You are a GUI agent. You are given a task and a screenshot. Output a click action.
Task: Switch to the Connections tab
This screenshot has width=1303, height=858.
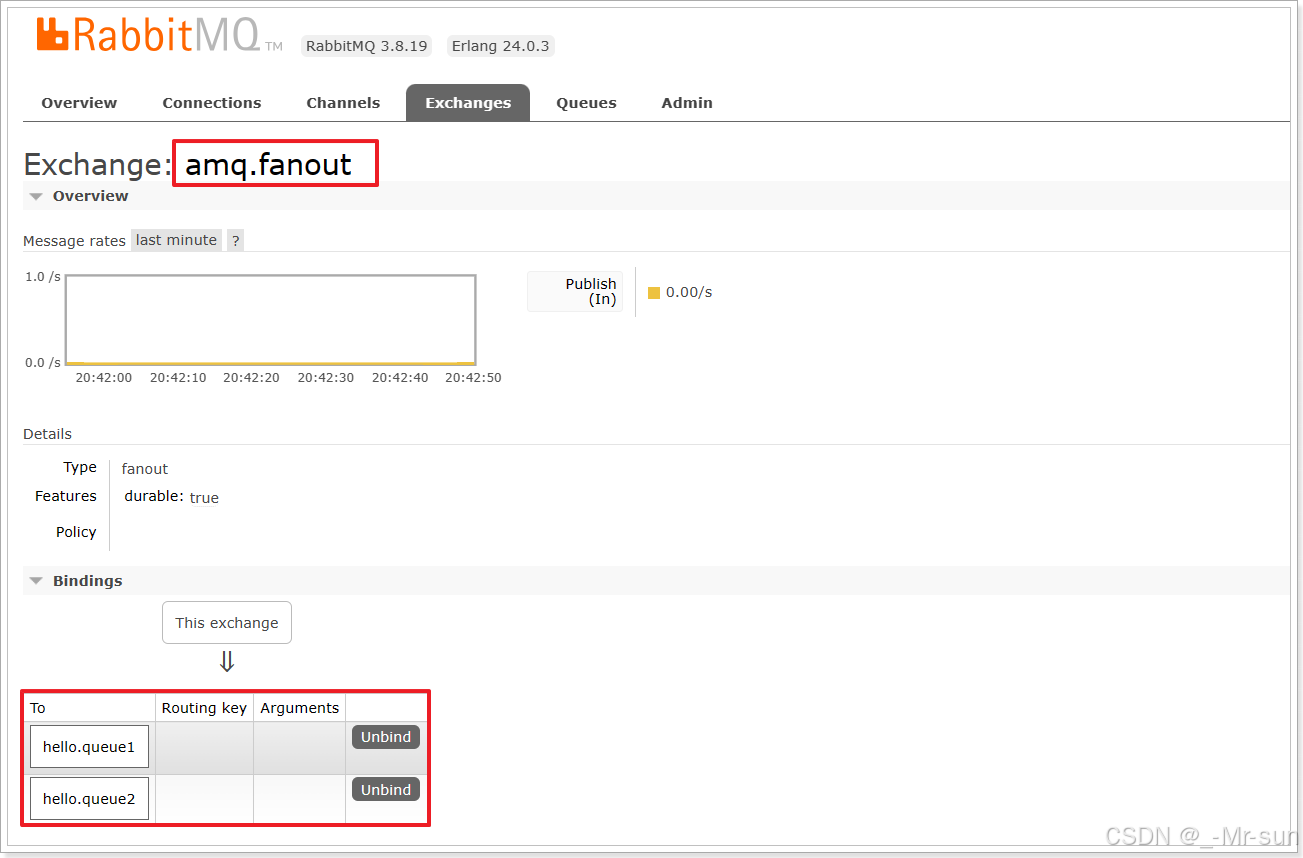[212, 103]
